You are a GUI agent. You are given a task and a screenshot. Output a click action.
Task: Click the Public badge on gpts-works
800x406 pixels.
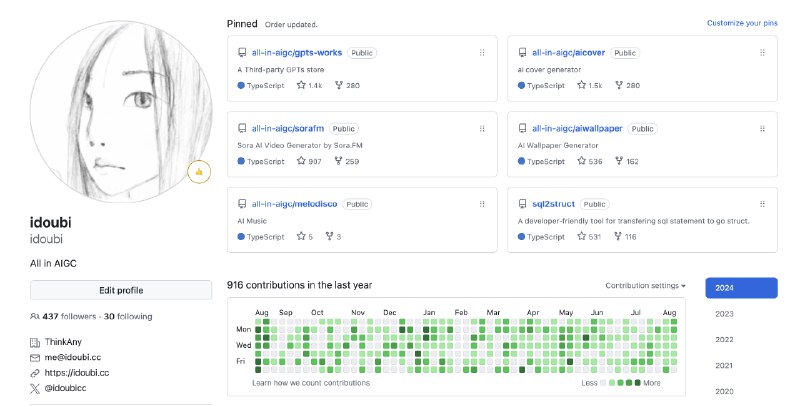coord(362,53)
